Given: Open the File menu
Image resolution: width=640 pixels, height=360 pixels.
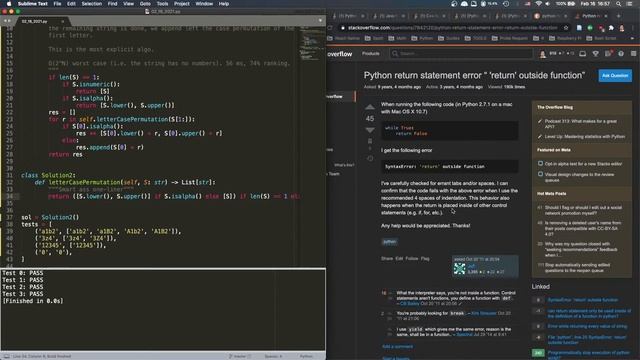Looking at the screenshot, I should pos(57,4).
